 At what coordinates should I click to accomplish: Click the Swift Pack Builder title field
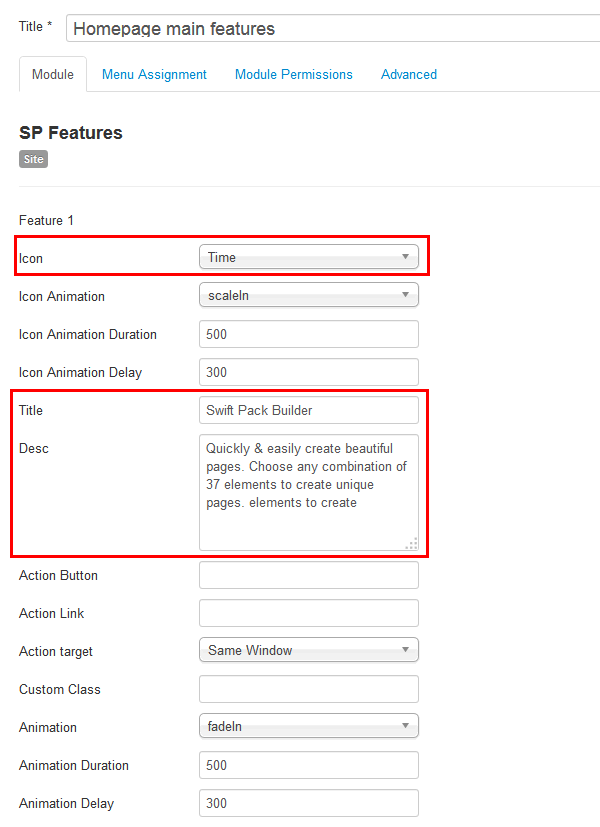pyautogui.click(x=308, y=410)
